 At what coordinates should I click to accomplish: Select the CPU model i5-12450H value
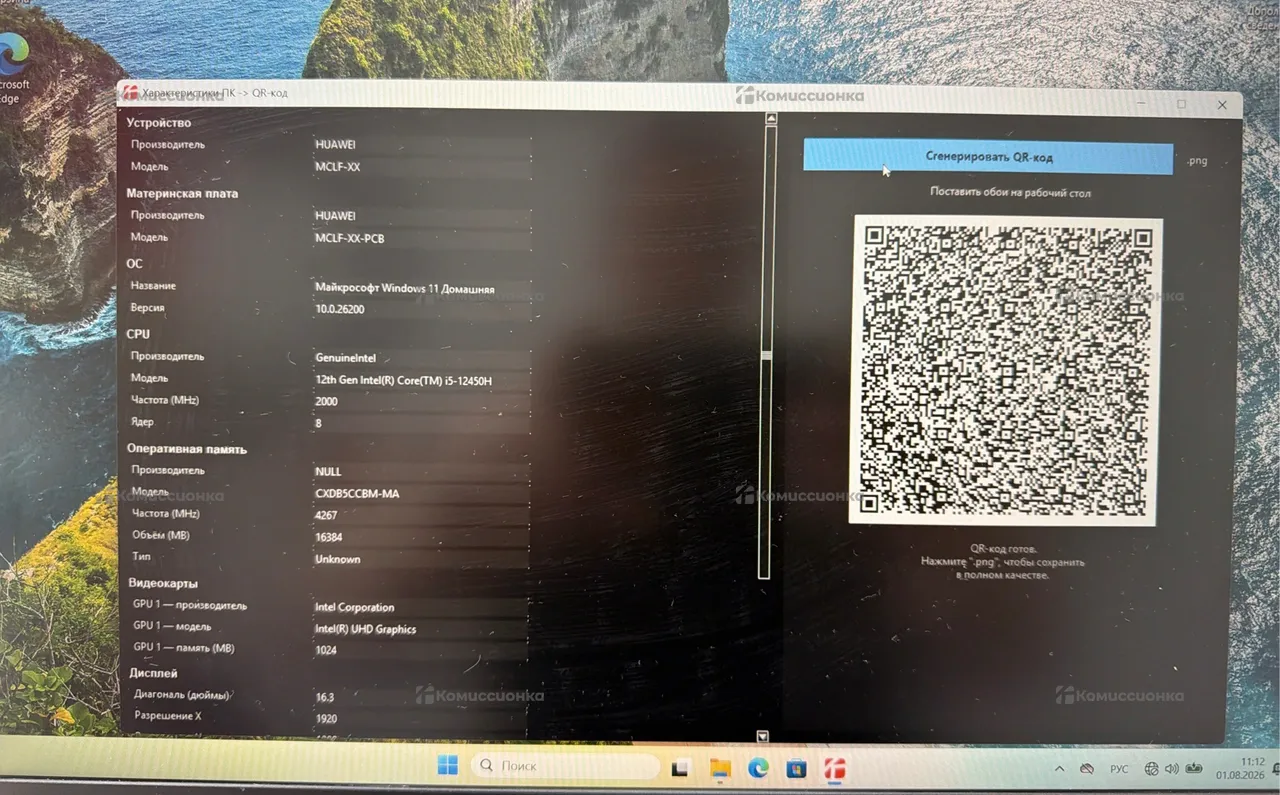[x=403, y=380]
